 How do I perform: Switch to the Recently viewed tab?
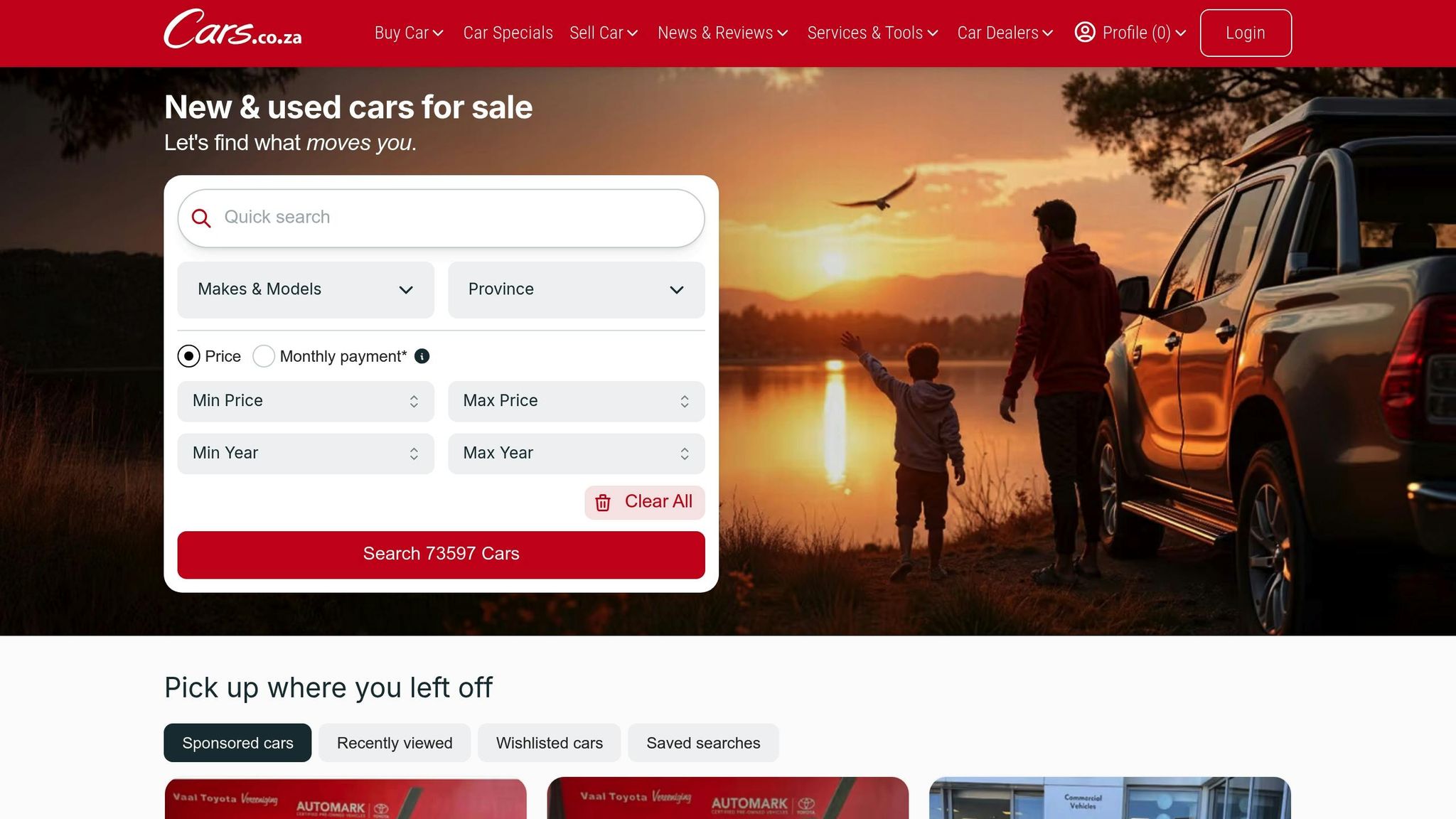(395, 743)
